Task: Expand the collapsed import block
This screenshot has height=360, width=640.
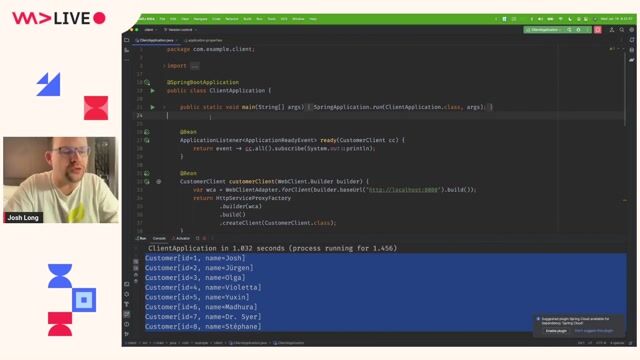Action: pyautogui.click(x=195, y=66)
